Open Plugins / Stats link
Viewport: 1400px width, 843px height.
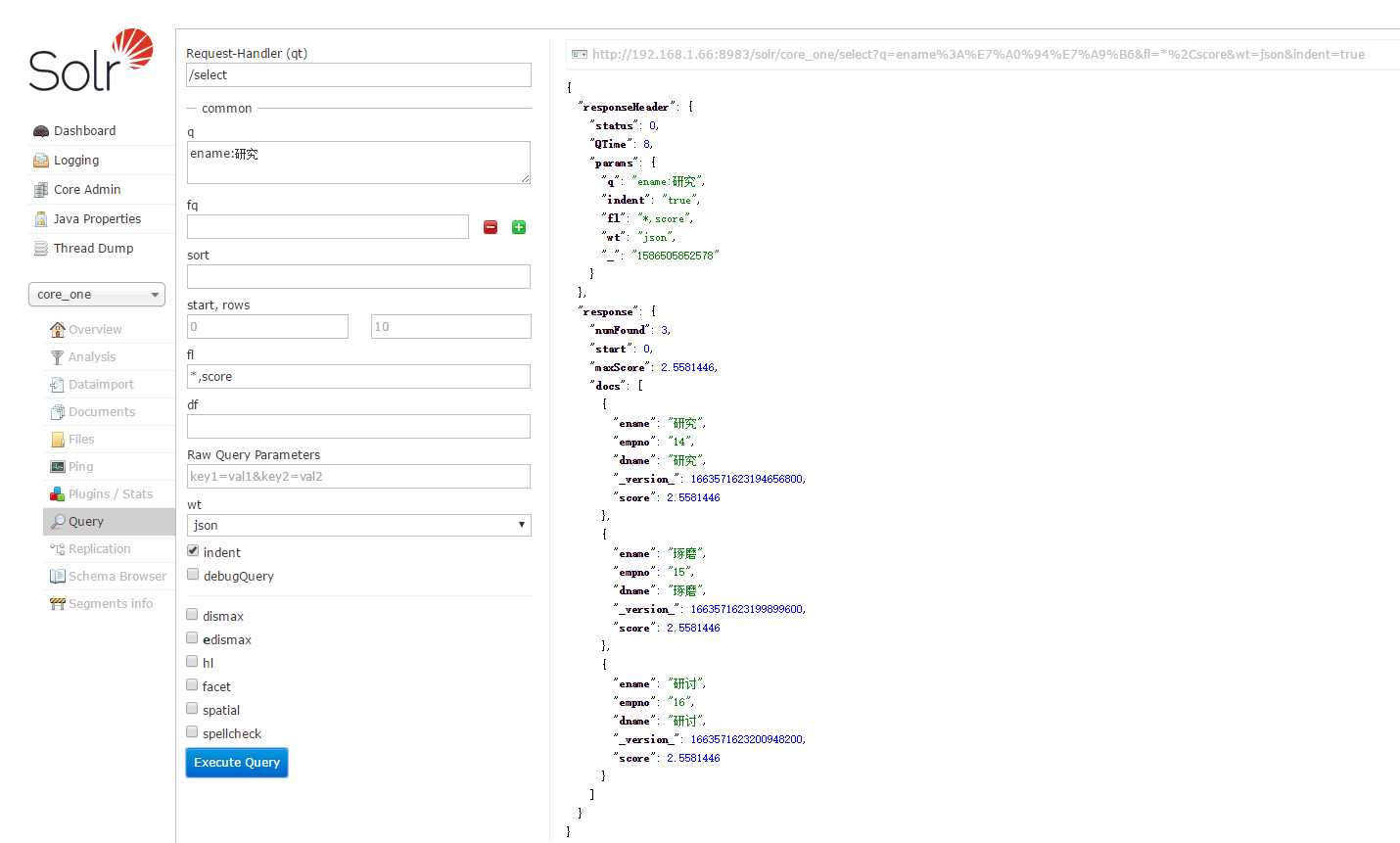pos(111,494)
